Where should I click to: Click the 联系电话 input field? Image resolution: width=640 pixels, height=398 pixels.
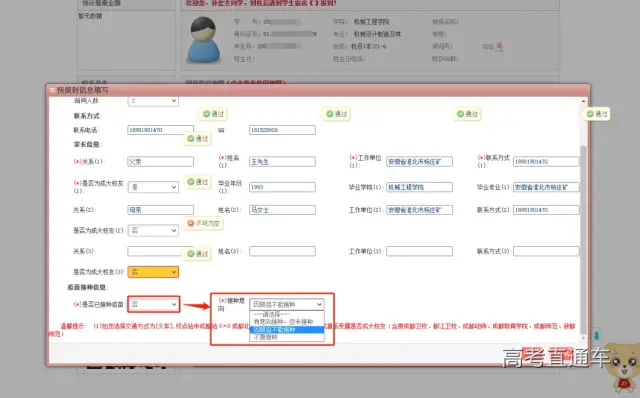point(160,130)
